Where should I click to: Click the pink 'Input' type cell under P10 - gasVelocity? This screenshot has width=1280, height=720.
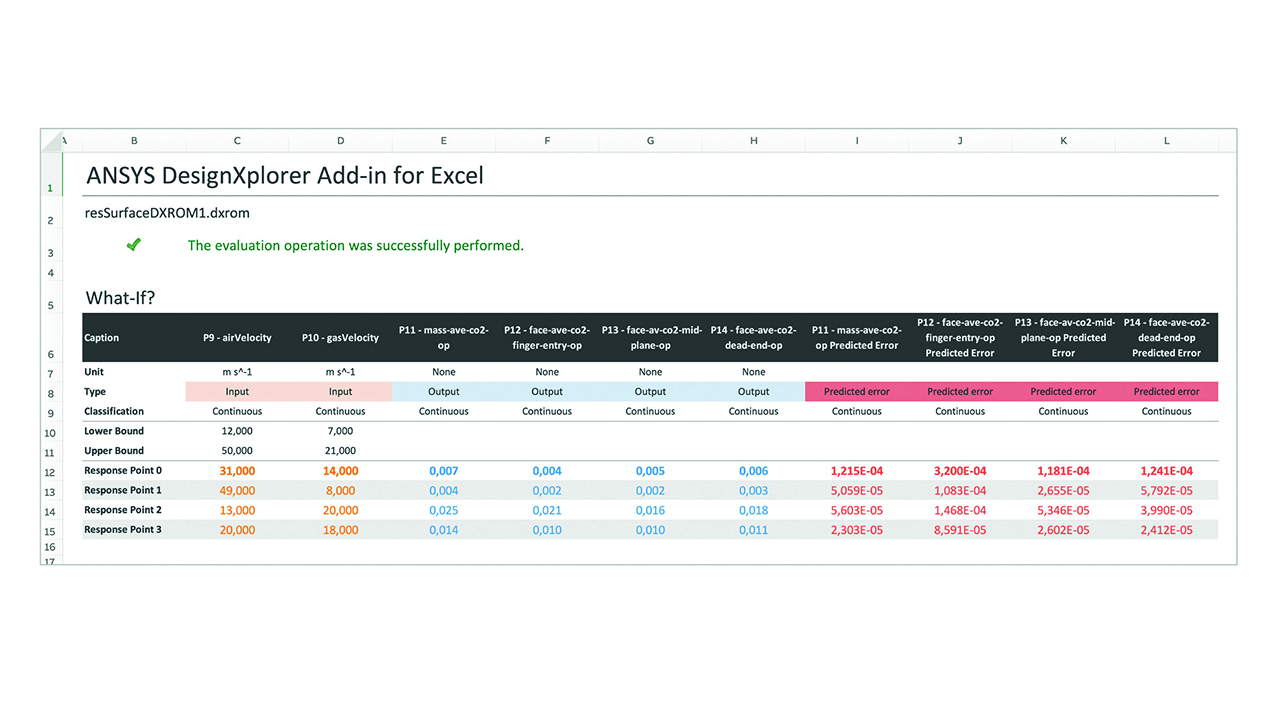pos(340,392)
